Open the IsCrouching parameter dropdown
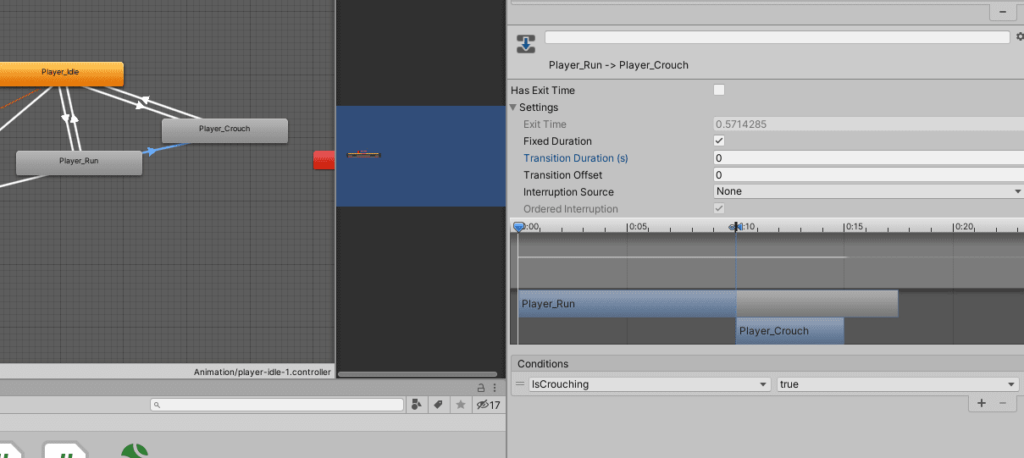Viewport: 1024px width, 458px height. 648,384
